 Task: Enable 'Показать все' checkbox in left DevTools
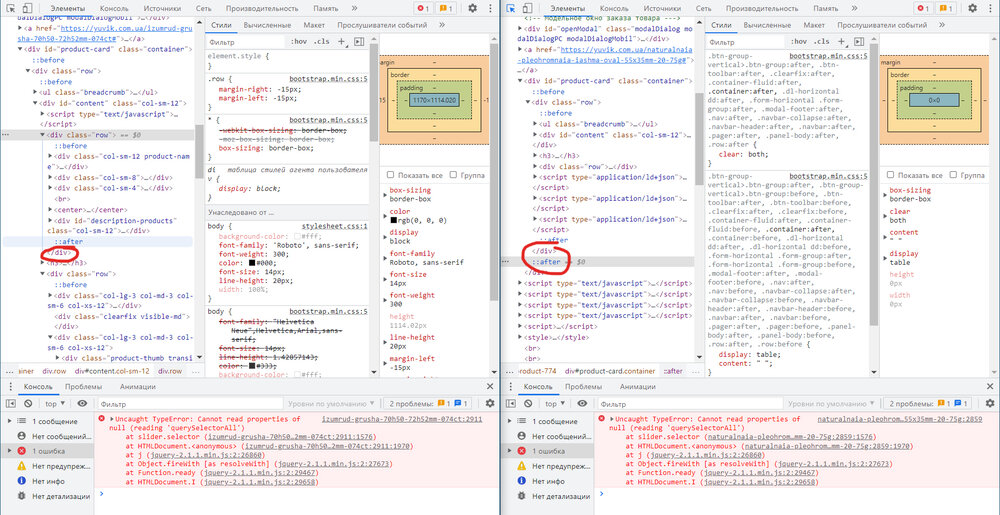[x=390, y=175]
